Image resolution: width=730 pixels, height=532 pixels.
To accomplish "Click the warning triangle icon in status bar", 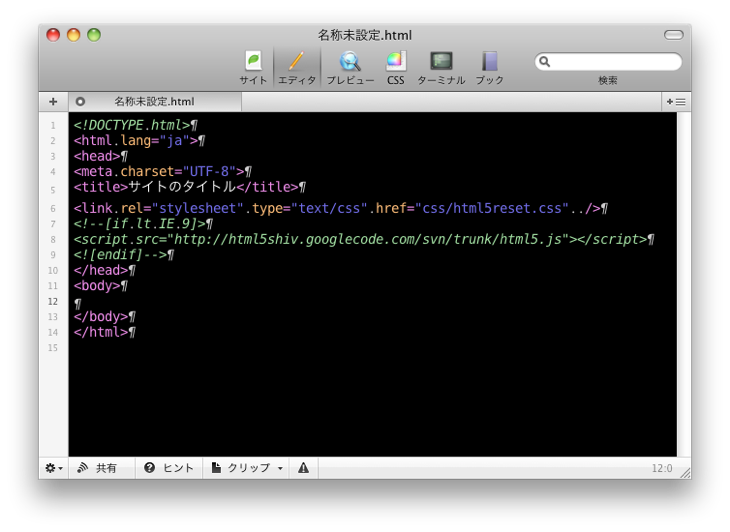I will [303, 468].
